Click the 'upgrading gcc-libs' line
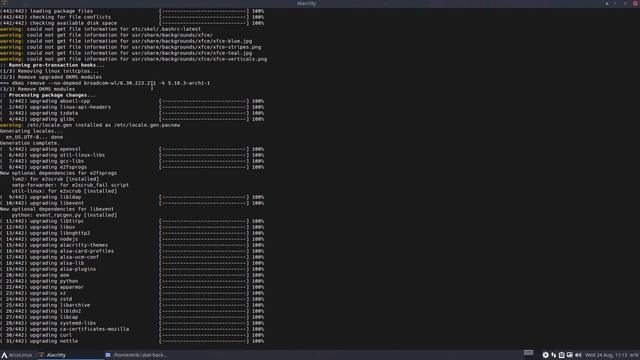 point(132,161)
